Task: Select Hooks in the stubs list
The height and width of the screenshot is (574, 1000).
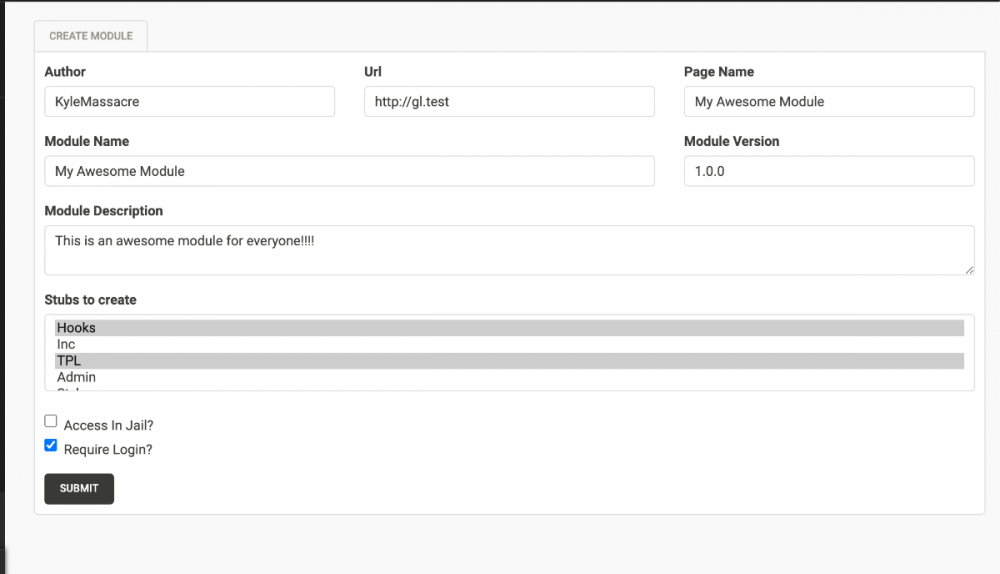Action: pyautogui.click(x=509, y=328)
